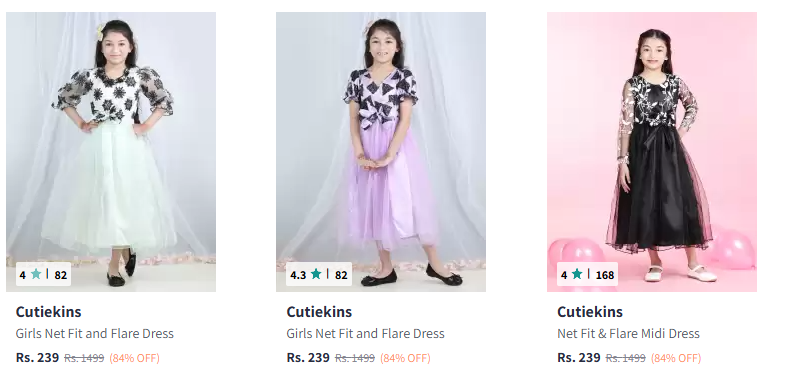The height and width of the screenshot is (380, 785).
Task: Click the (84% OFF) label under the black dress
Action: point(676,358)
